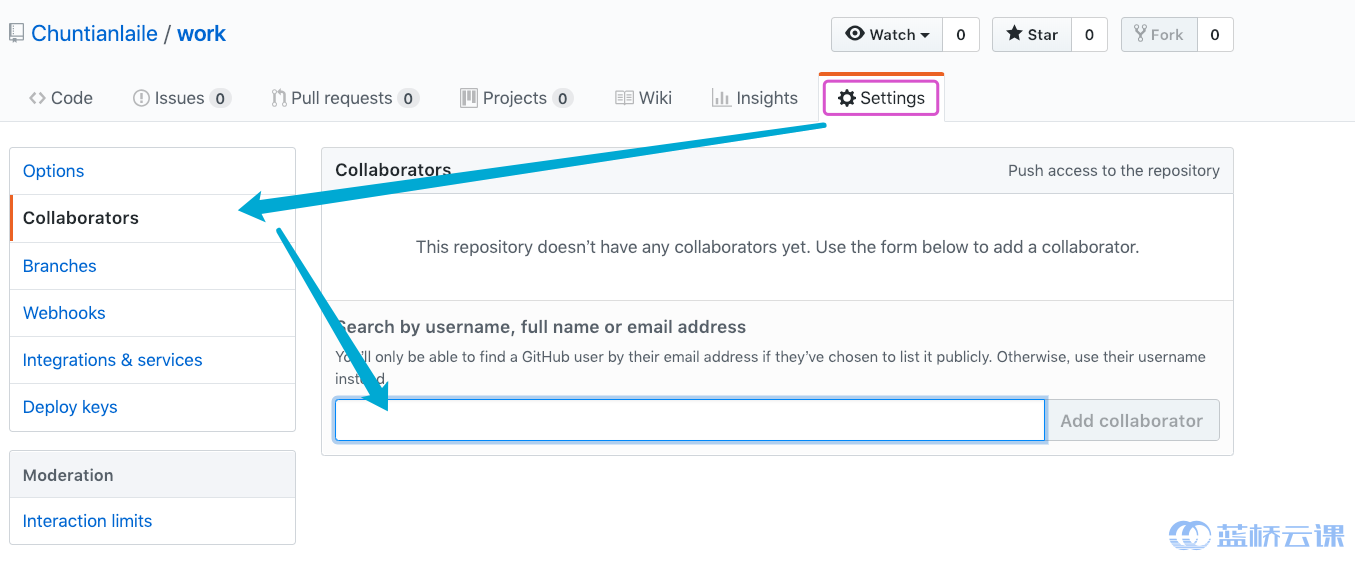The width and height of the screenshot is (1355, 566).
Task: Open Options in the settings sidebar
Action: click(x=153, y=171)
